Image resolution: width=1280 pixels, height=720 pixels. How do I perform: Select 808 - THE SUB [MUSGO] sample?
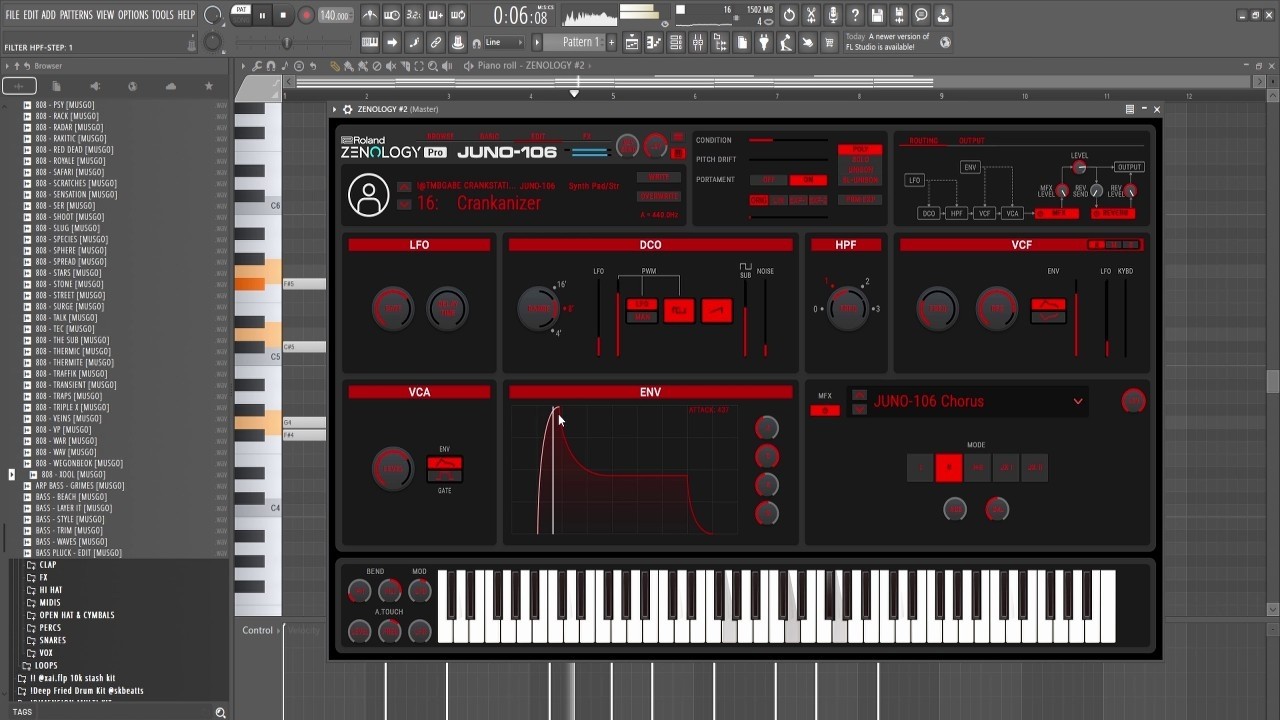[72, 340]
